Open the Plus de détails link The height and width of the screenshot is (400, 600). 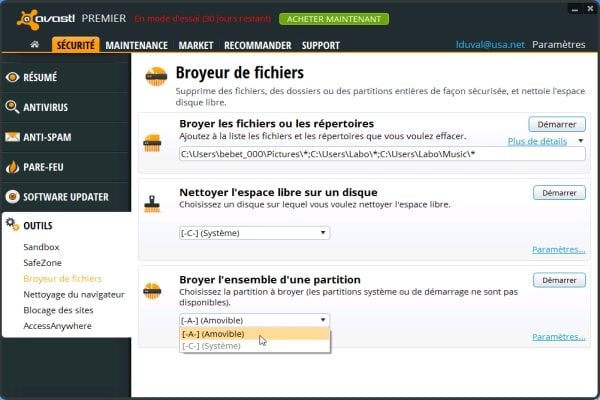pos(537,141)
